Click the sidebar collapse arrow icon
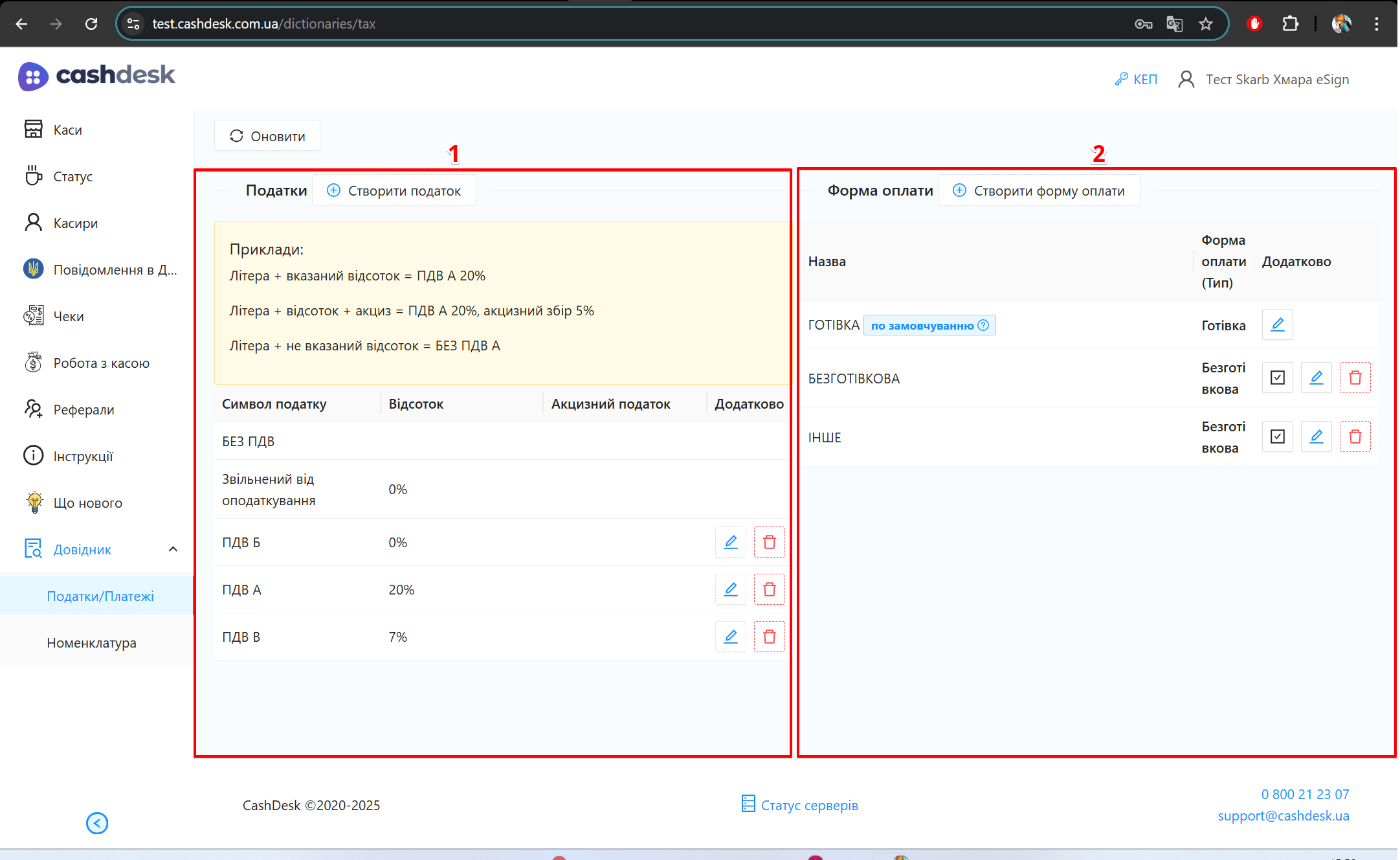This screenshot has width=1400, height=860. click(97, 823)
